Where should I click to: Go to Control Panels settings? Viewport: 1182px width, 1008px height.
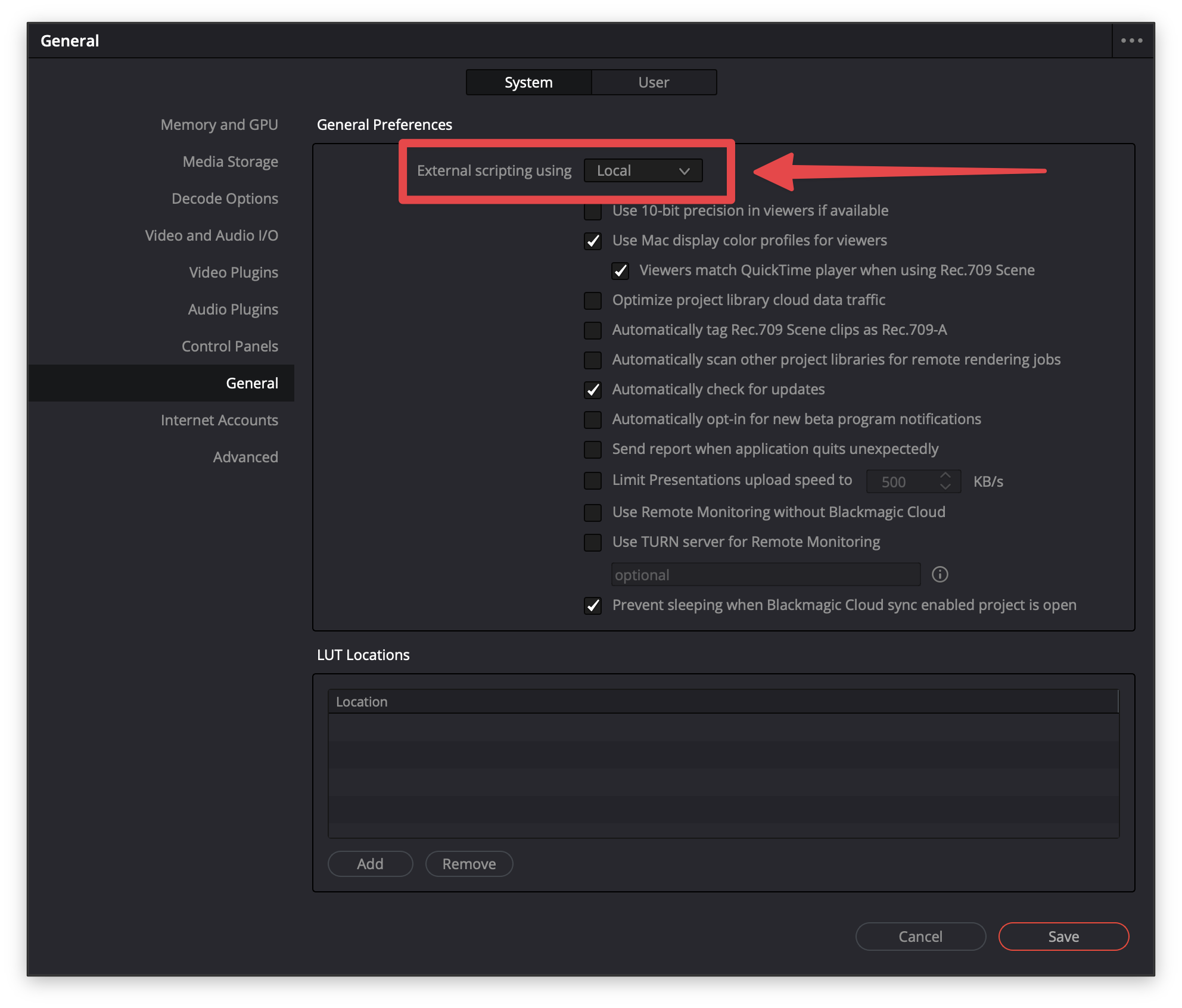pyautogui.click(x=230, y=346)
